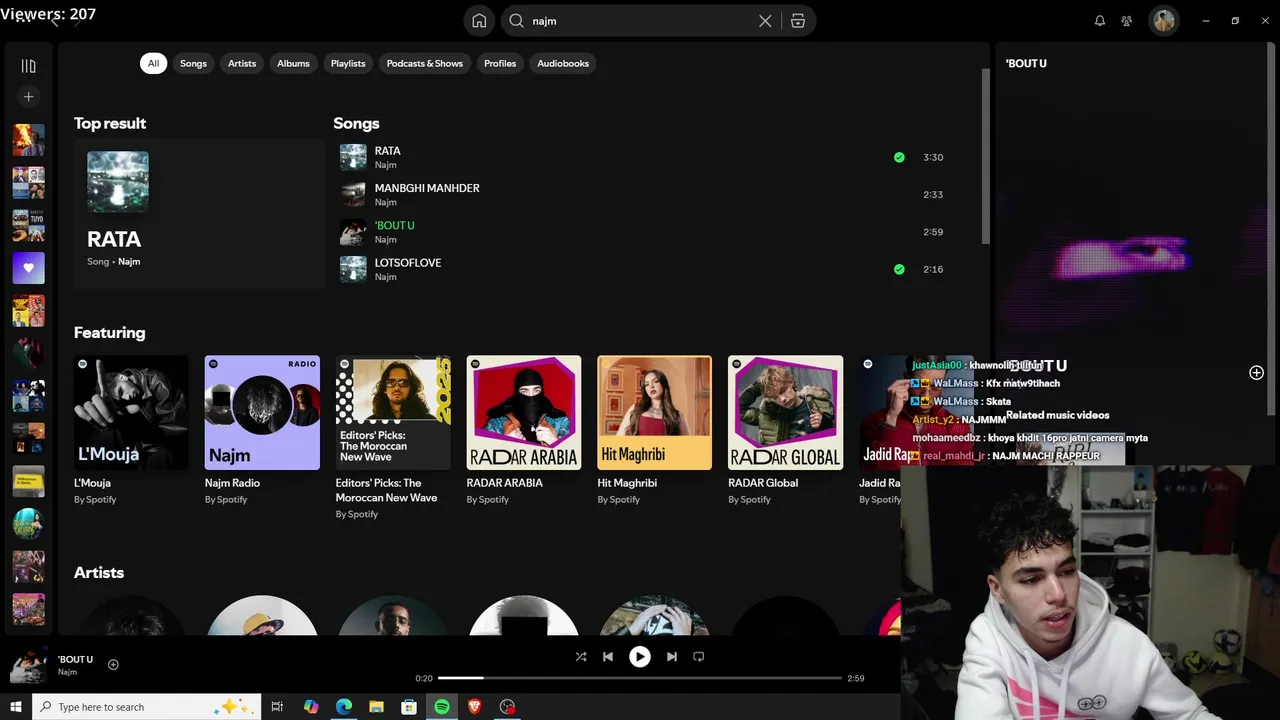Play the MANBGHI MANHDER song row
Screen dimensions: 1280x720
(x=642, y=195)
